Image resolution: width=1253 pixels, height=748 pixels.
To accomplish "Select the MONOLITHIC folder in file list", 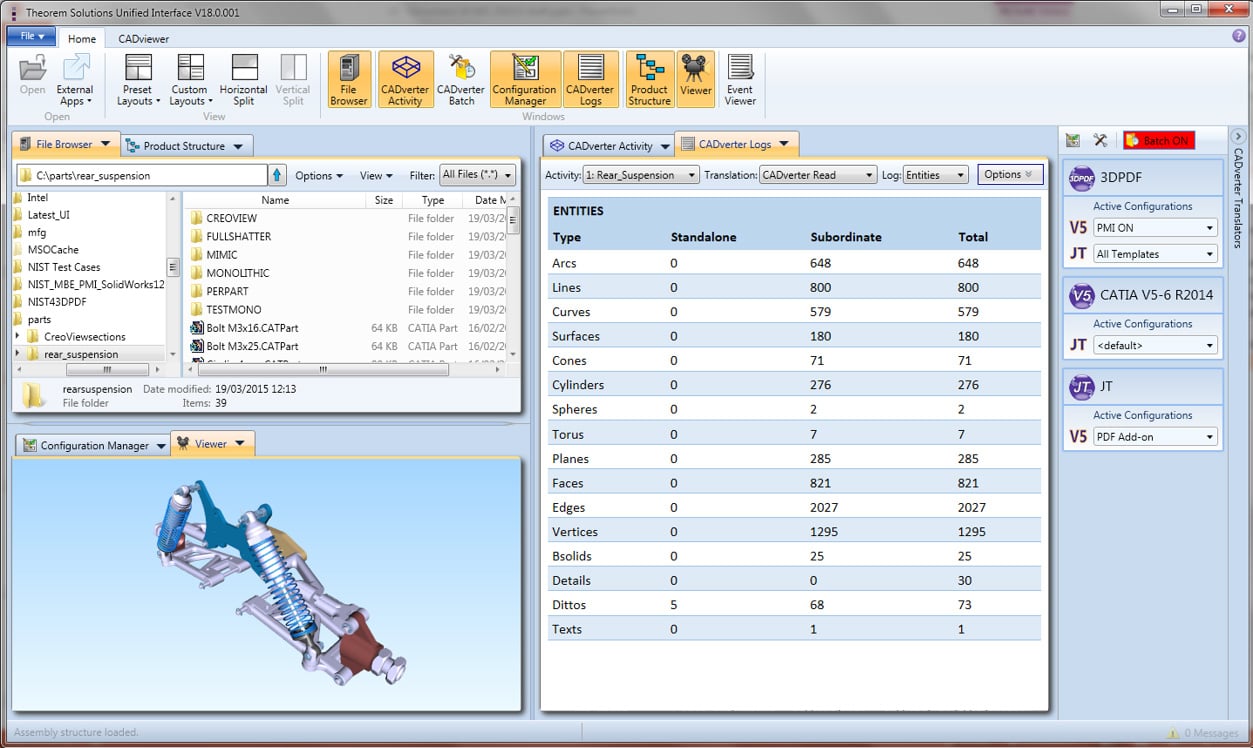I will [237, 273].
